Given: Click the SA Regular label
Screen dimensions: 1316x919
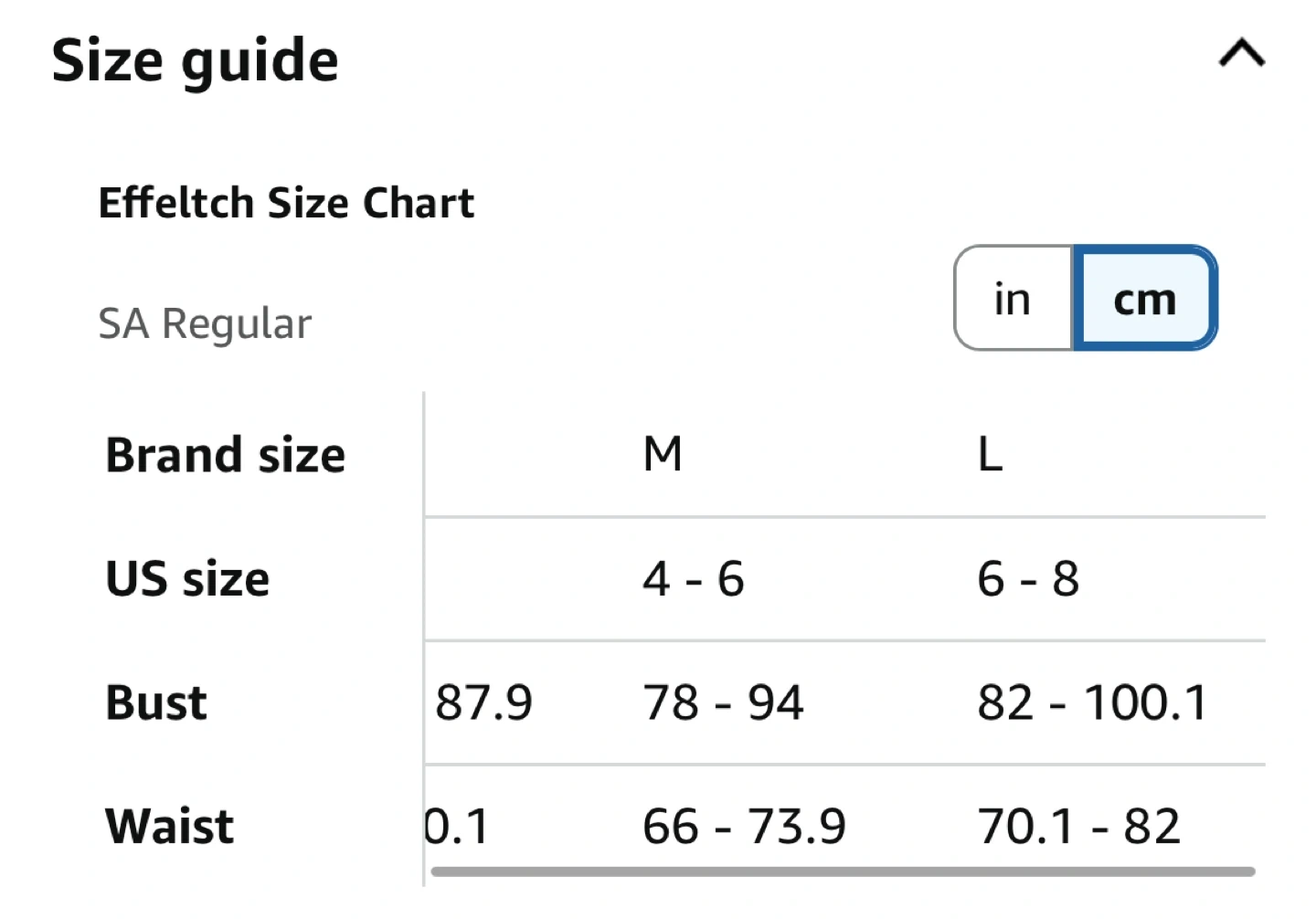Looking at the screenshot, I should pos(205,323).
